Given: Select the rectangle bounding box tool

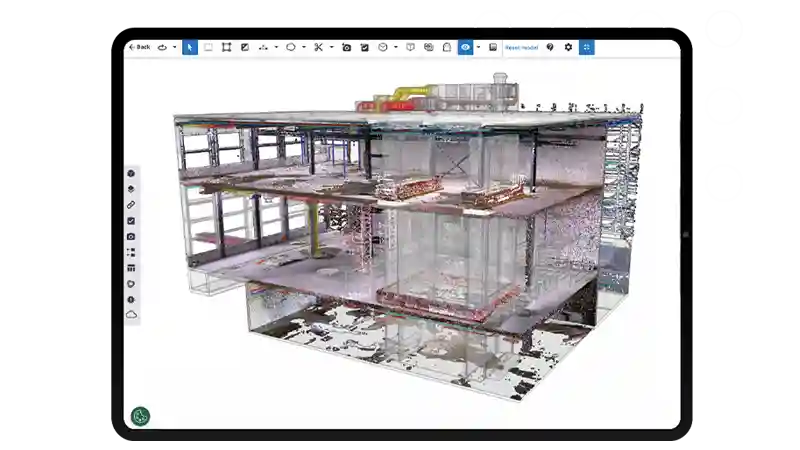Looking at the screenshot, I should (227, 47).
